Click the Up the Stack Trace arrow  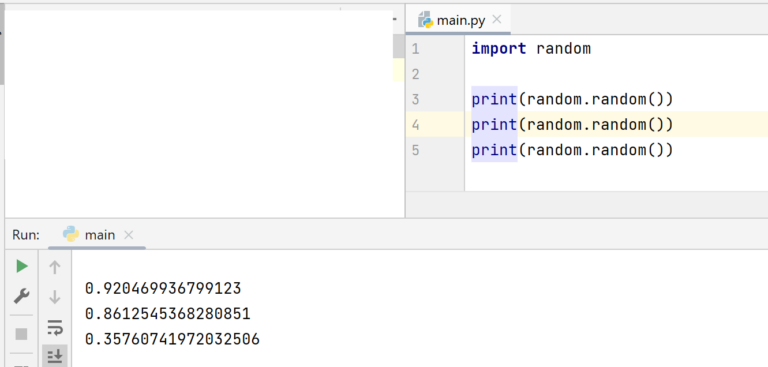pyautogui.click(x=55, y=267)
